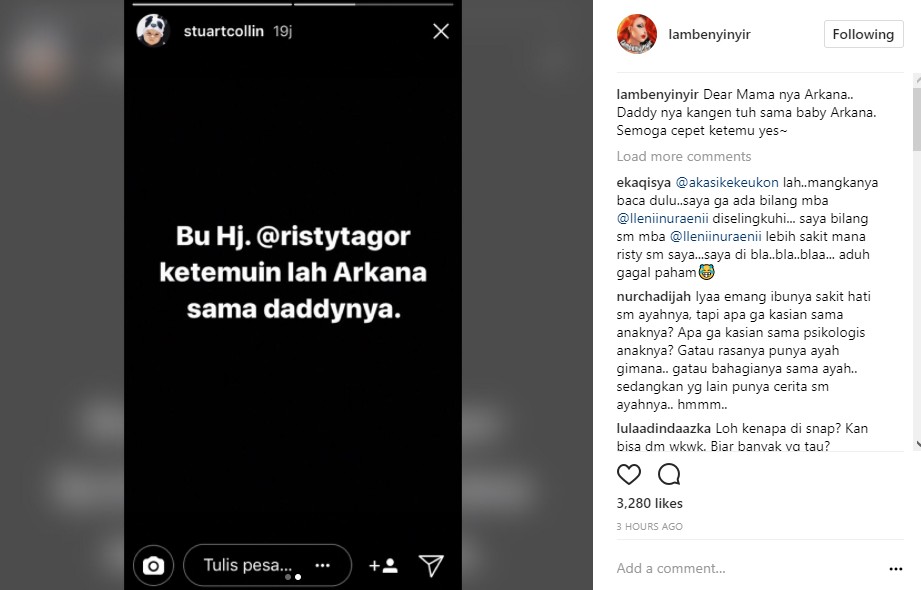Jump to the second story progress segment
This screenshot has width=921, height=590.
374,5
